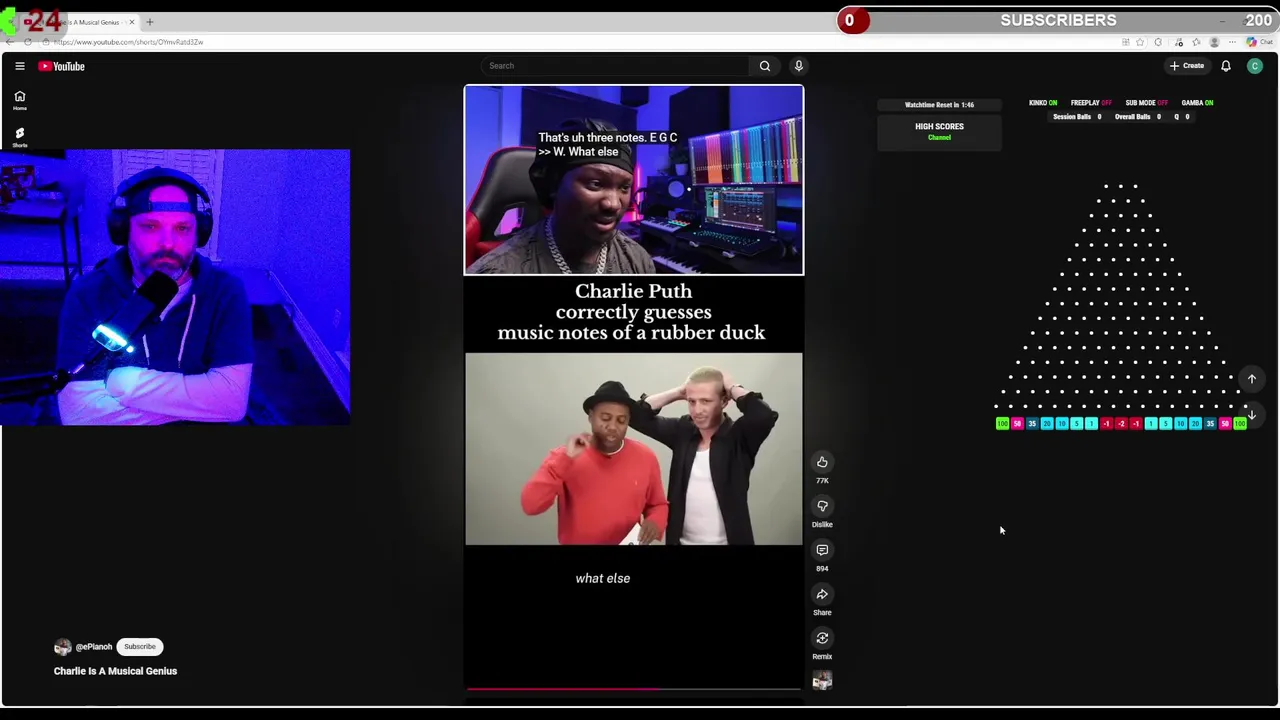Screen dimensions: 1280x720
Task: Toggle the SUB MODE OFF setting
Action: (x=1147, y=103)
